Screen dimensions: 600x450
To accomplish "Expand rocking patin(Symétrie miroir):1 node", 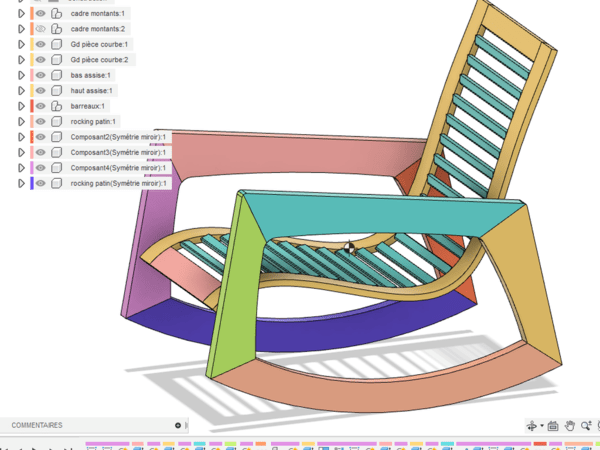I will click(21, 184).
